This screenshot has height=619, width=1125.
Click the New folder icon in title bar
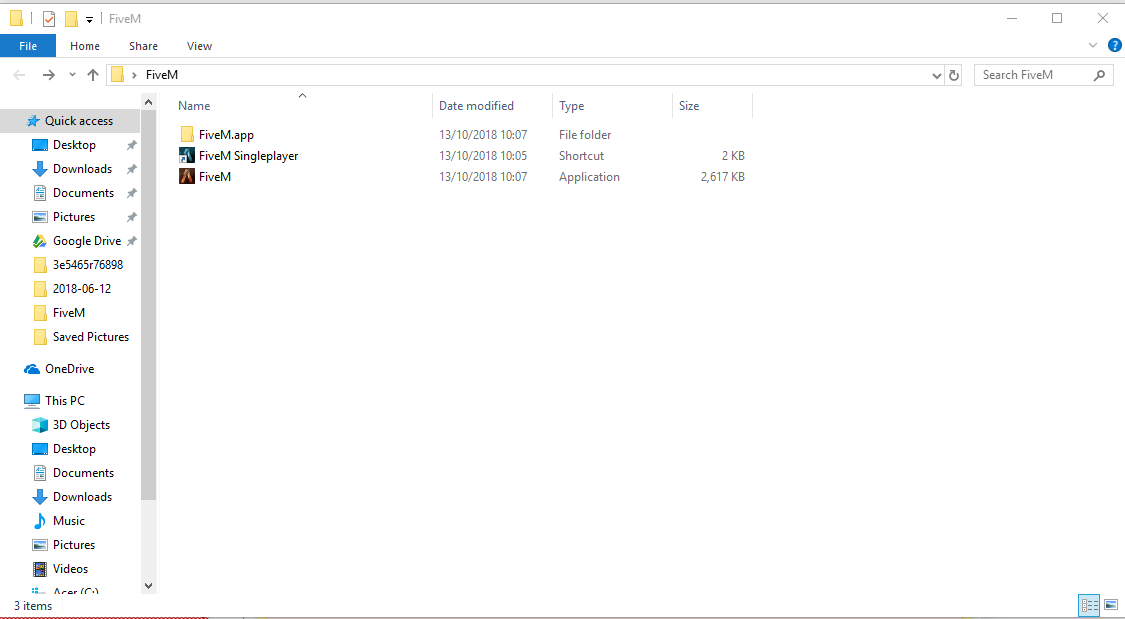pyautogui.click(x=71, y=19)
